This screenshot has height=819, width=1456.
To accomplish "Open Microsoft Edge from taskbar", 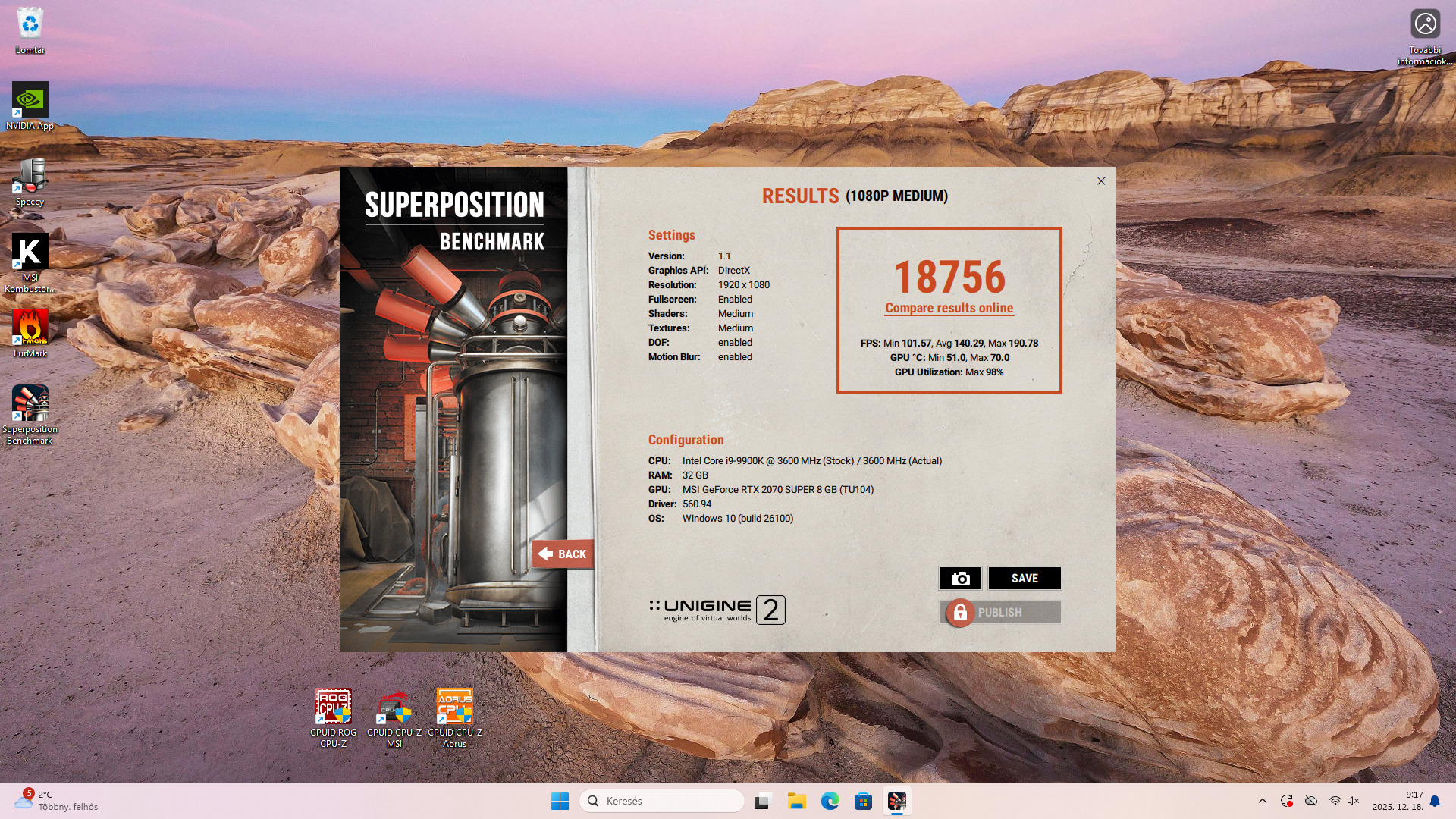I will tap(830, 801).
